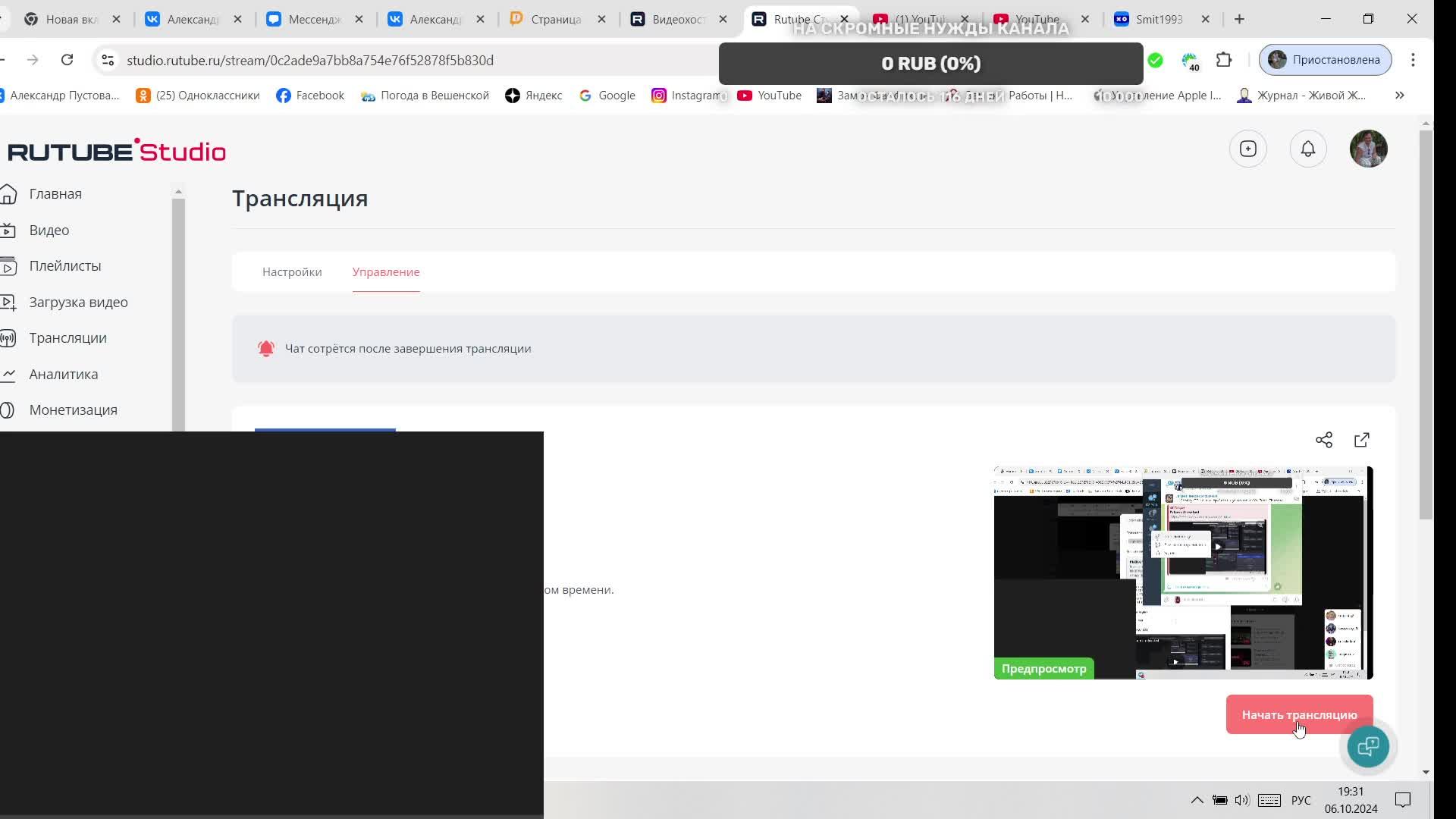Open the user avatar menu
Image resolution: width=1456 pixels, height=819 pixels.
tap(1368, 149)
